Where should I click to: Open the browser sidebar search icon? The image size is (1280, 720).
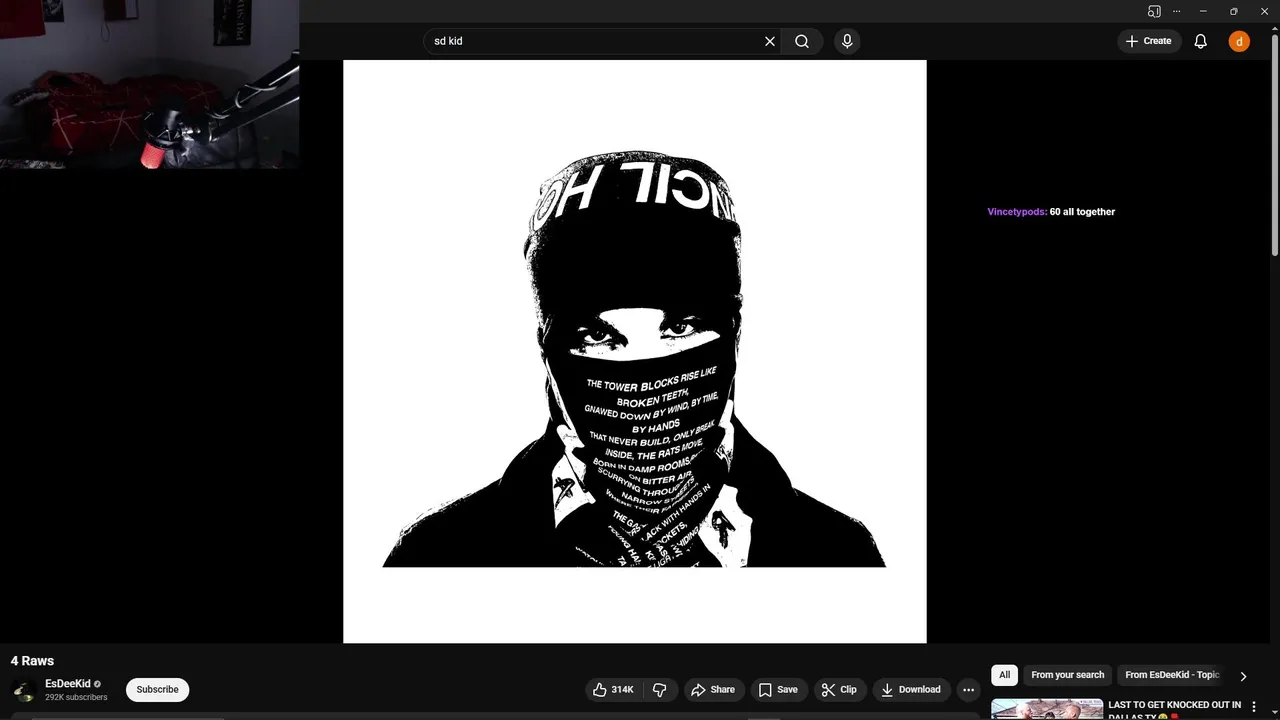coord(1154,11)
